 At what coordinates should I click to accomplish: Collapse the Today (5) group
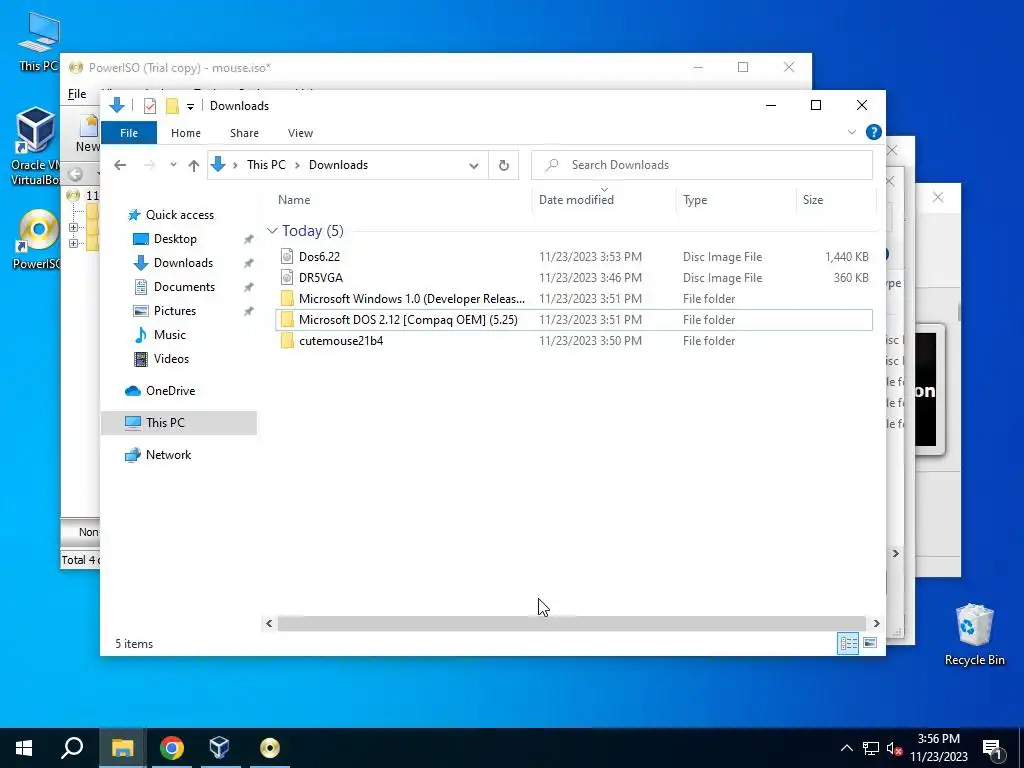(272, 231)
